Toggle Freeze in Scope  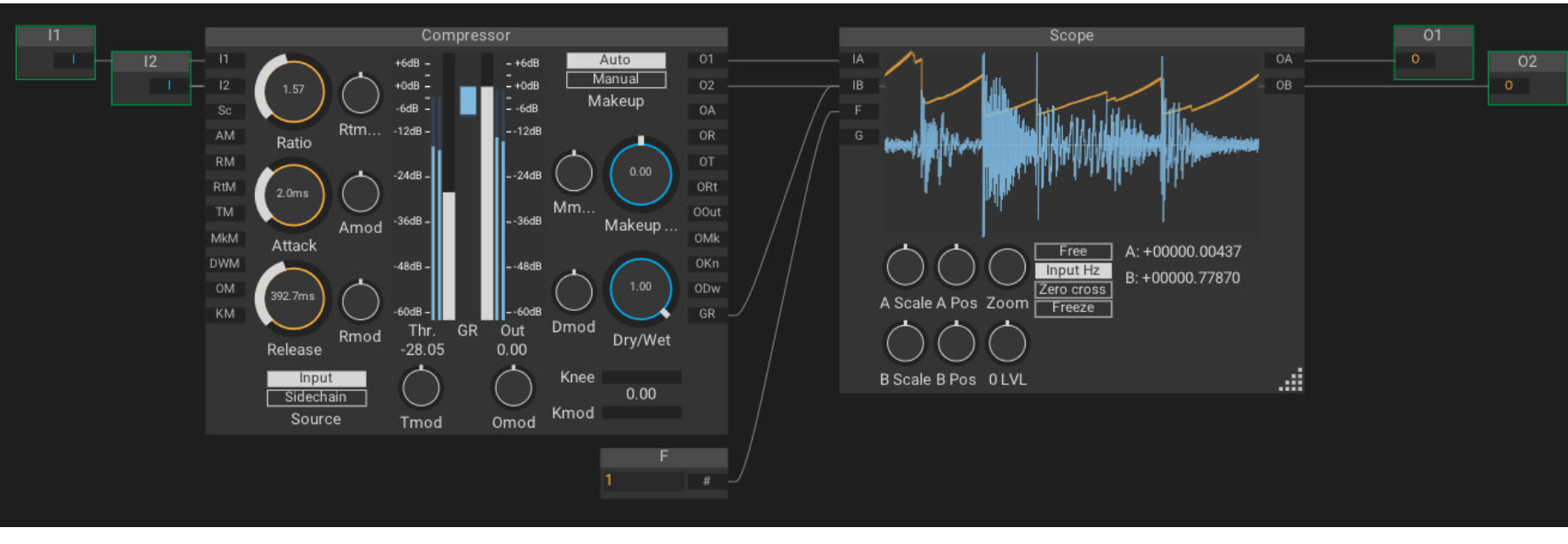tap(1073, 308)
